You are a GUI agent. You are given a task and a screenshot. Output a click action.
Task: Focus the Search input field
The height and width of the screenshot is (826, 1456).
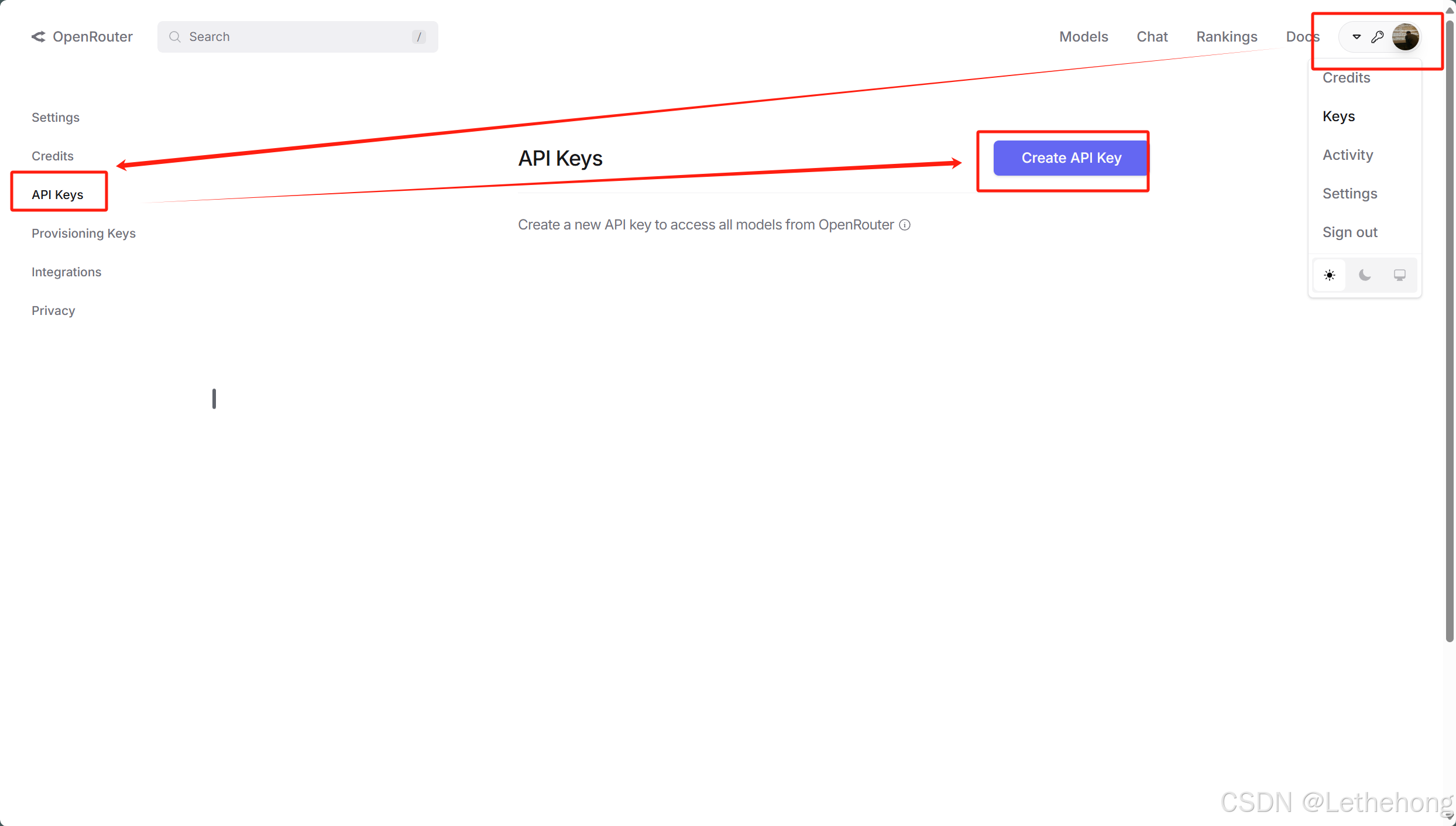[x=297, y=37]
